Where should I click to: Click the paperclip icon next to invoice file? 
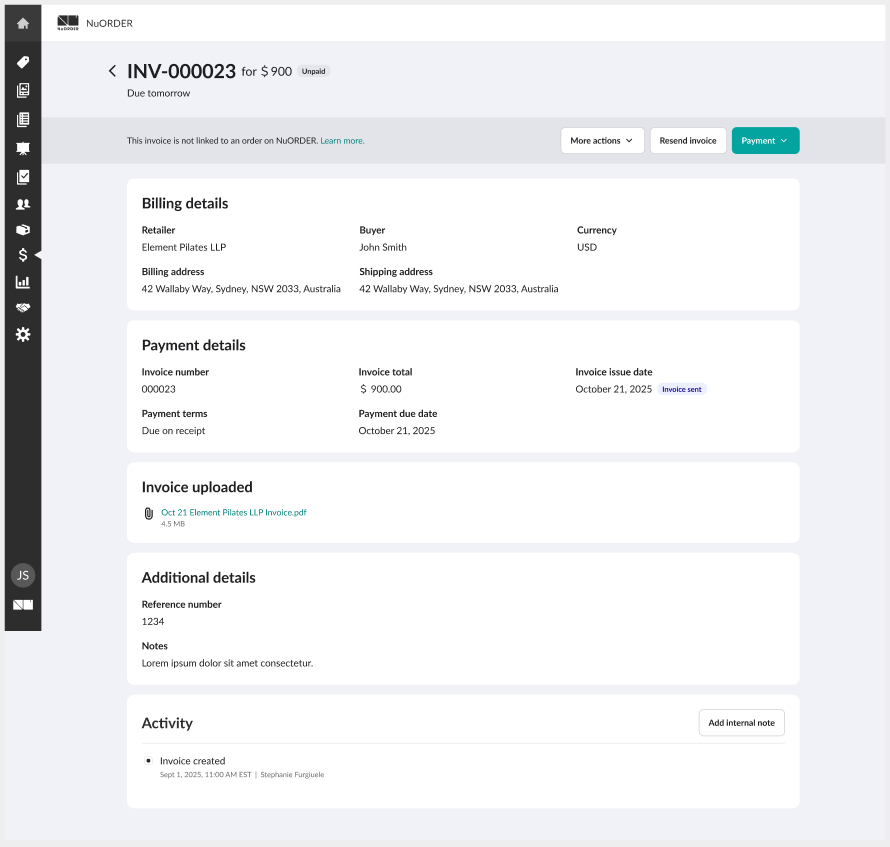point(148,512)
